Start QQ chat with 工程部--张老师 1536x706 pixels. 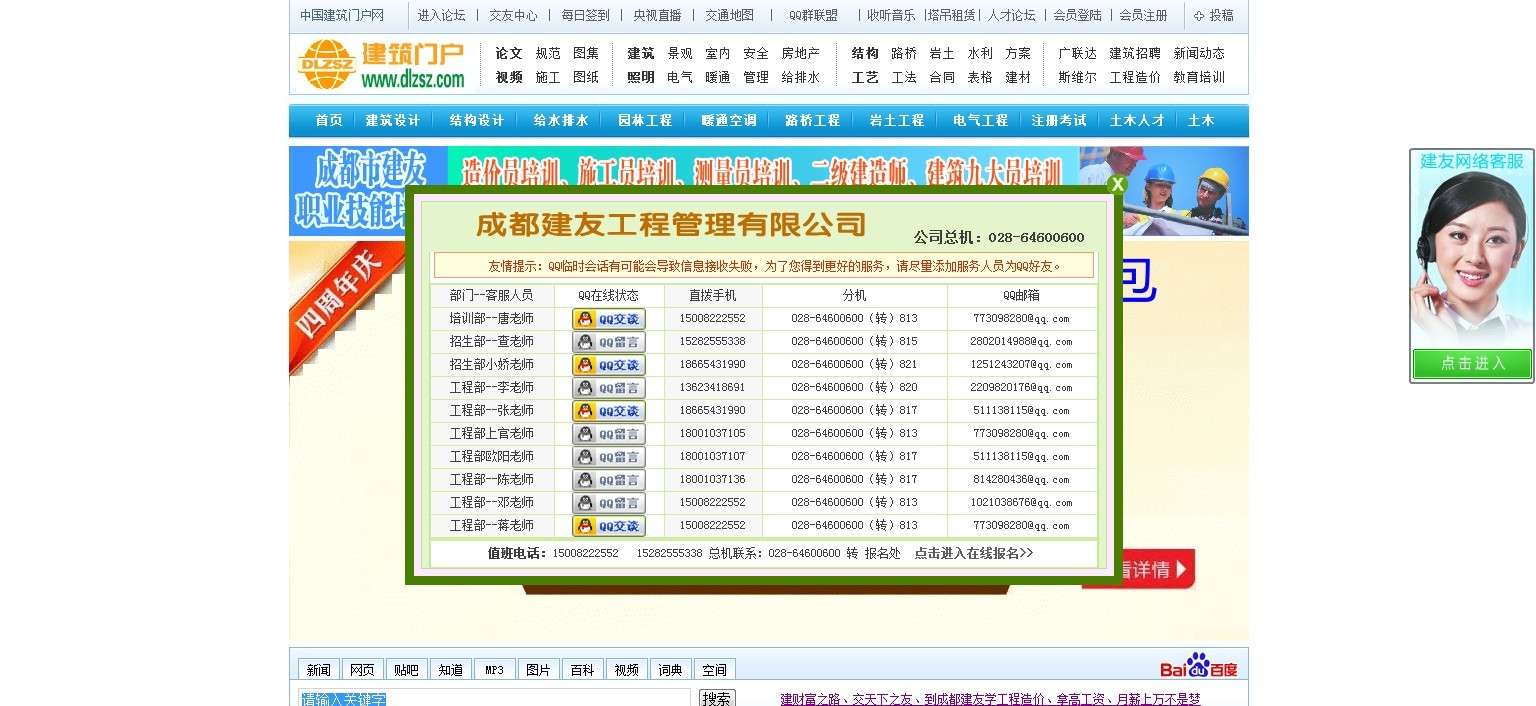click(x=608, y=410)
